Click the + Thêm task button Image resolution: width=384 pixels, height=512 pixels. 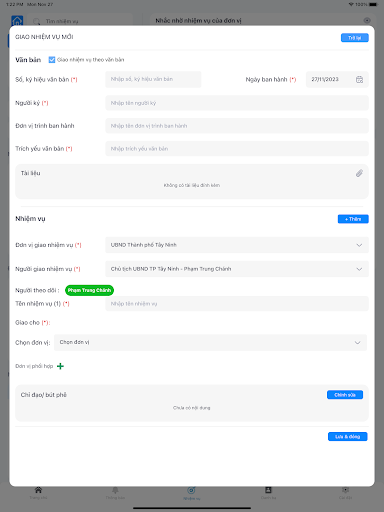[x=353, y=219]
